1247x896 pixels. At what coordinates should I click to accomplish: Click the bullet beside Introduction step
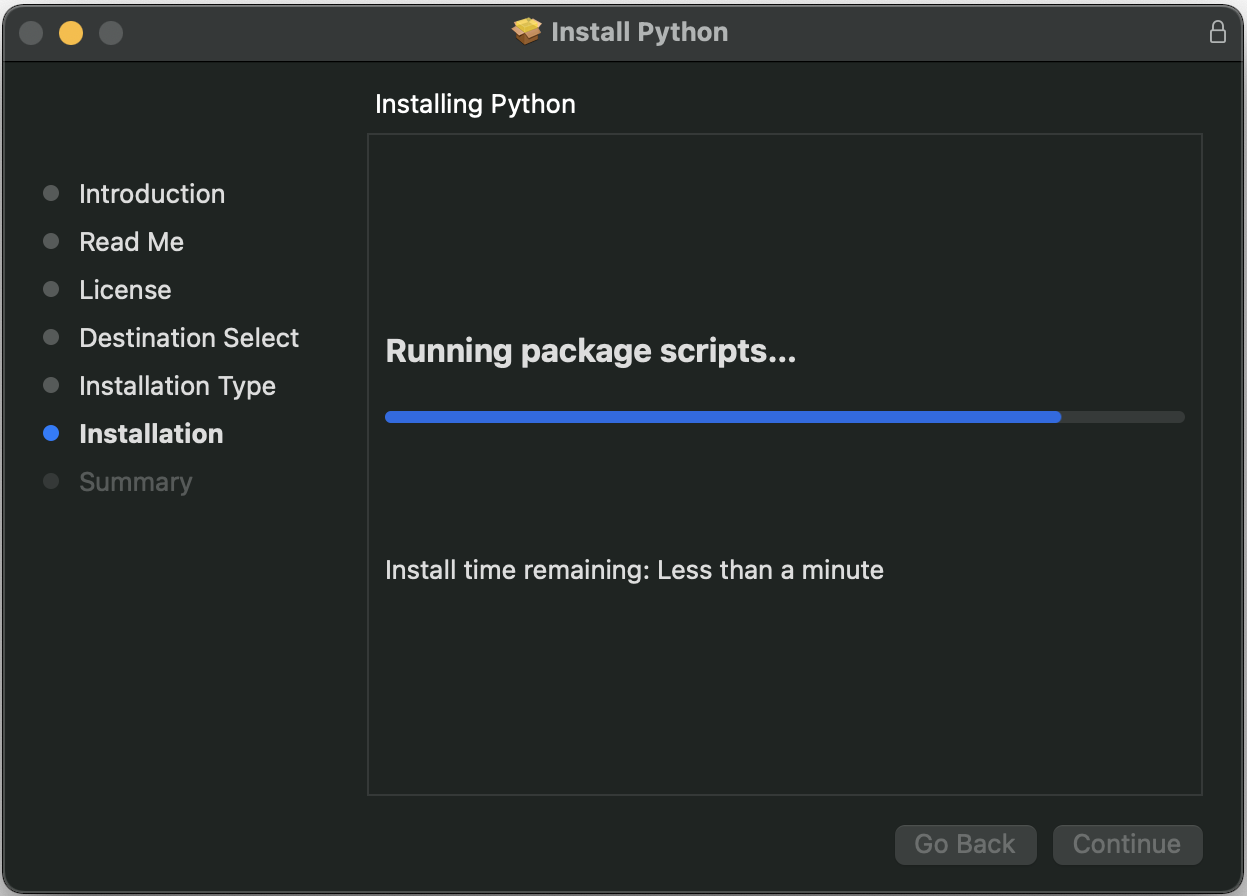[x=51, y=193]
